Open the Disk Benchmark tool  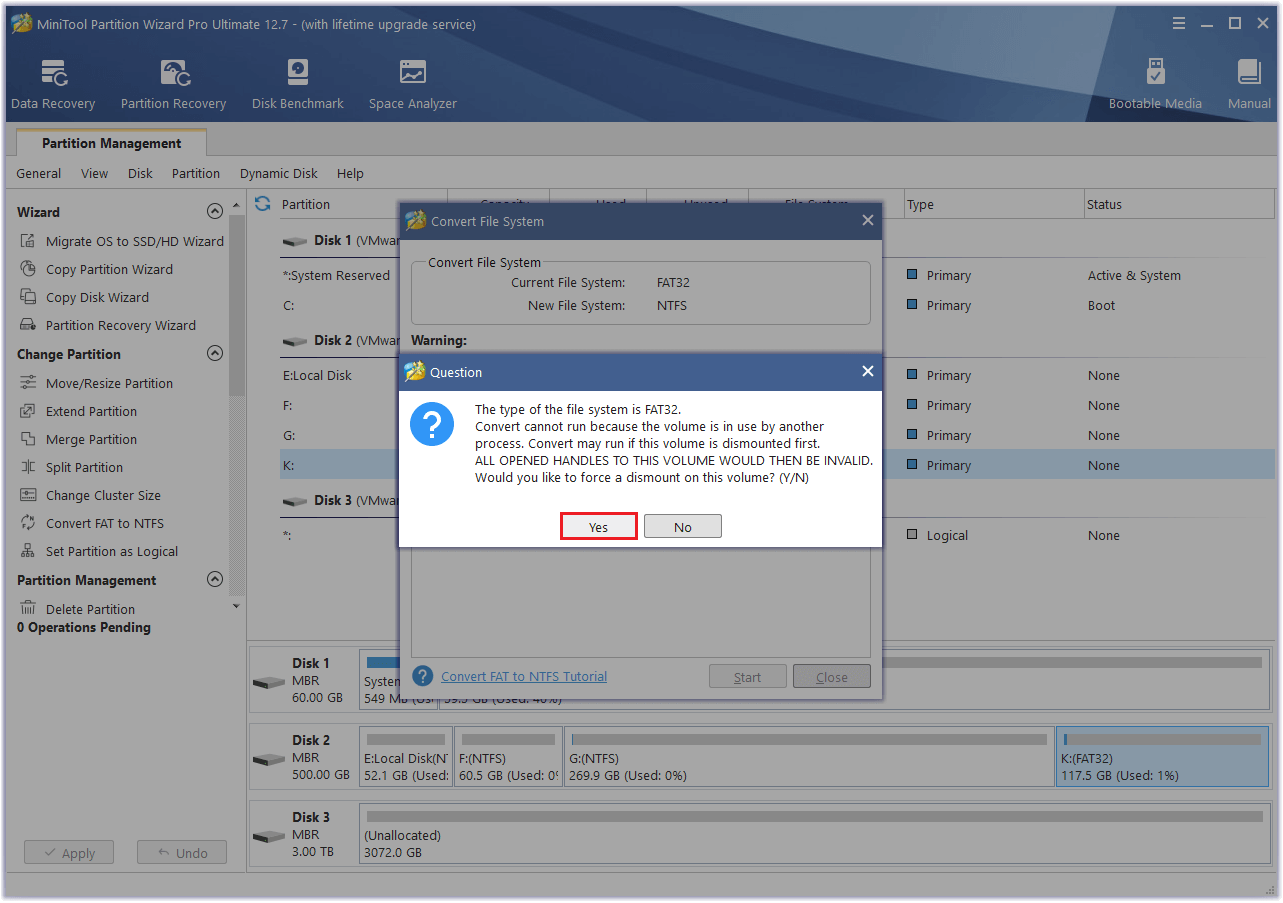(297, 85)
